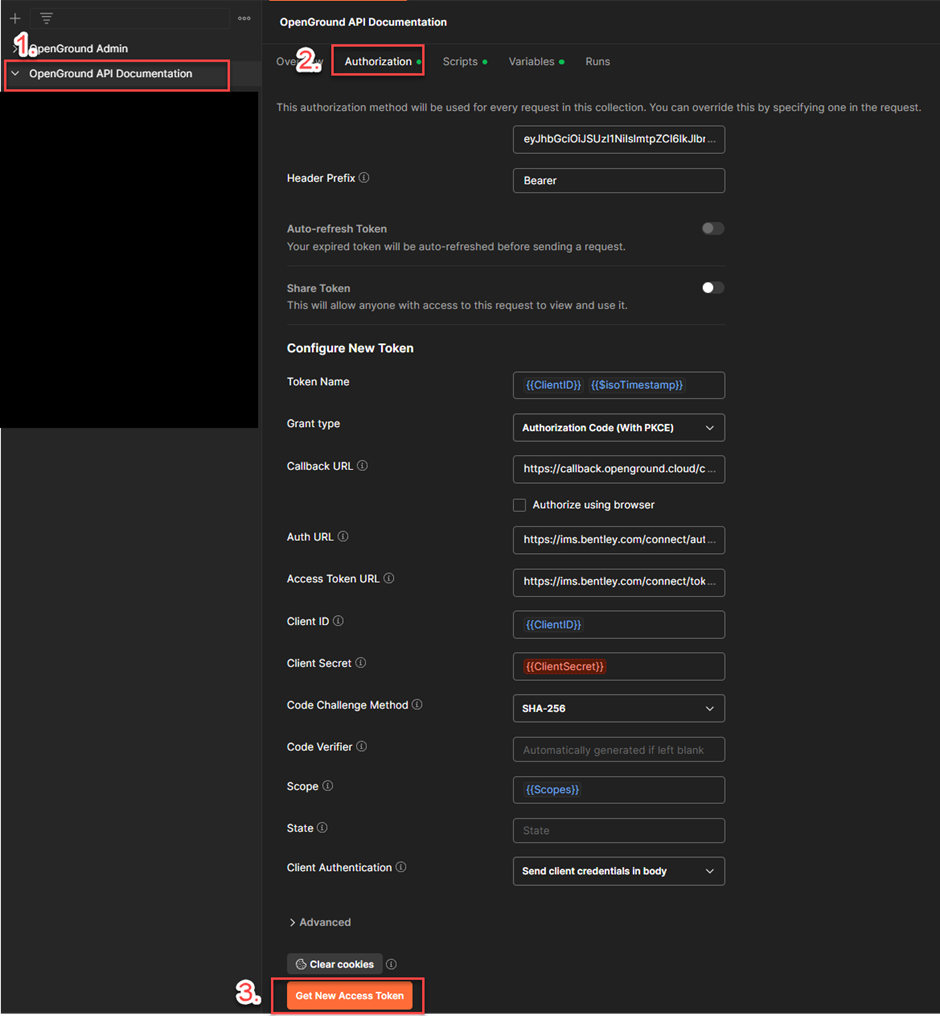Image resolution: width=940 pixels, height=1016 pixels.
Task: Click the info icon next to Scope
Action: (x=328, y=786)
